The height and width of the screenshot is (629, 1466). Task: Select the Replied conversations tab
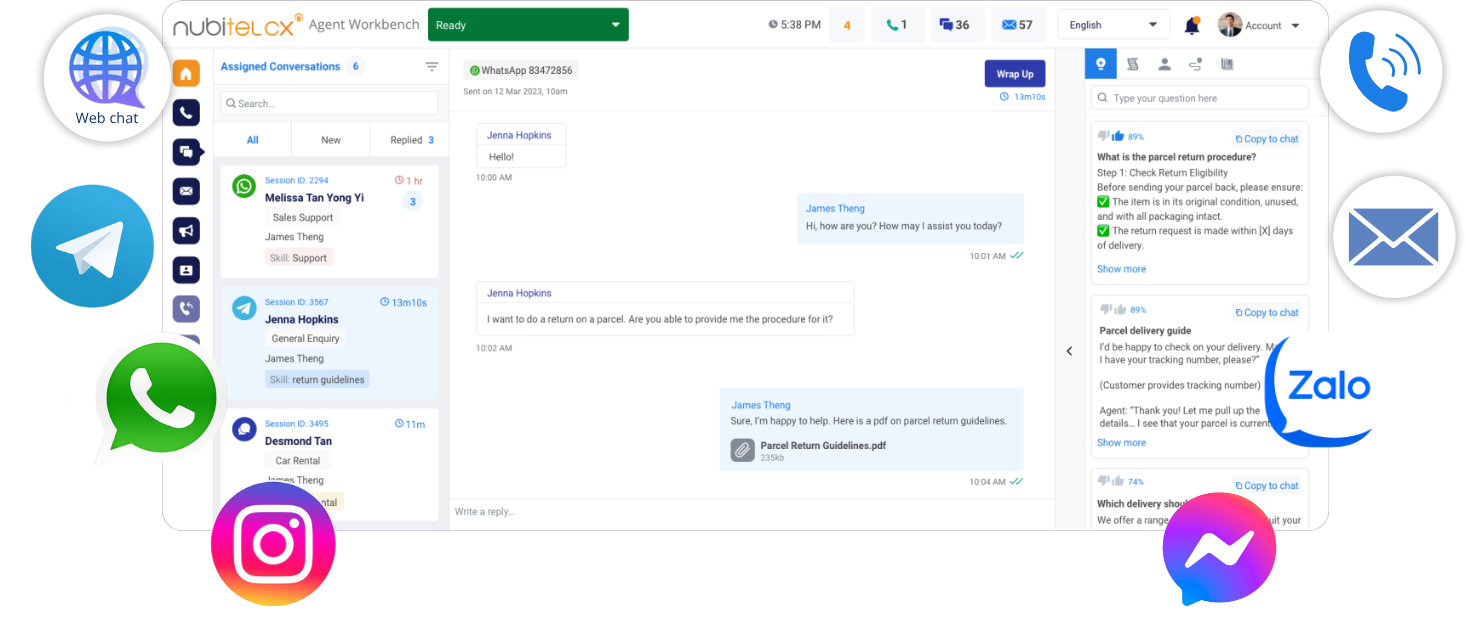tap(411, 140)
